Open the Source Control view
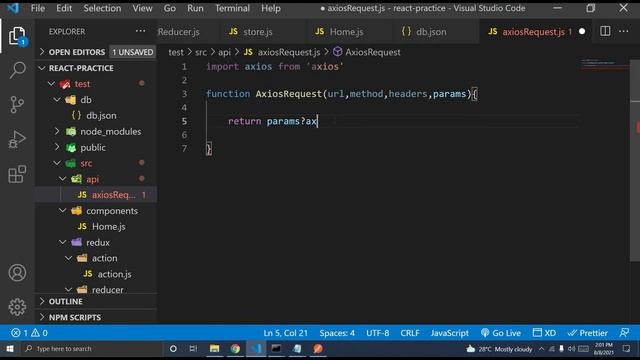The width and height of the screenshot is (640, 360). [x=17, y=104]
